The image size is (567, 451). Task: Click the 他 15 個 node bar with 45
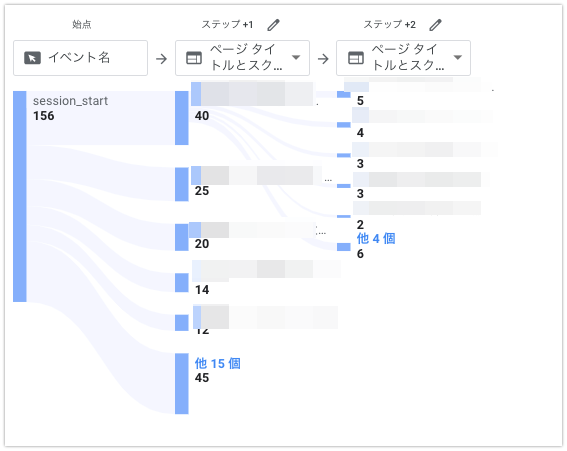click(x=182, y=384)
